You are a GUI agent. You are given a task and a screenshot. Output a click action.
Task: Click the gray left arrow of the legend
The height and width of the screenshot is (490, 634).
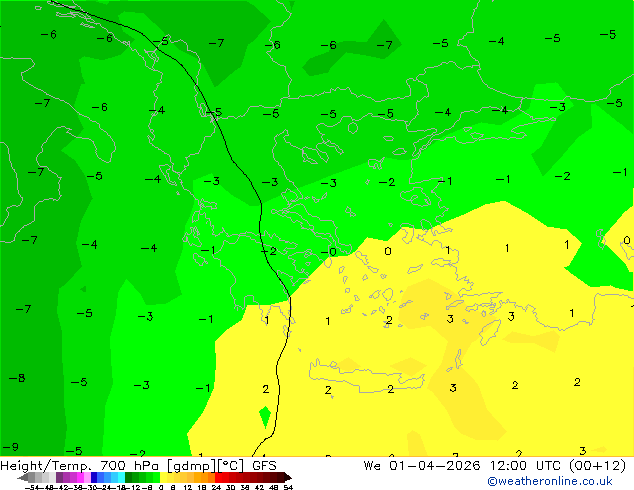point(23,477)
